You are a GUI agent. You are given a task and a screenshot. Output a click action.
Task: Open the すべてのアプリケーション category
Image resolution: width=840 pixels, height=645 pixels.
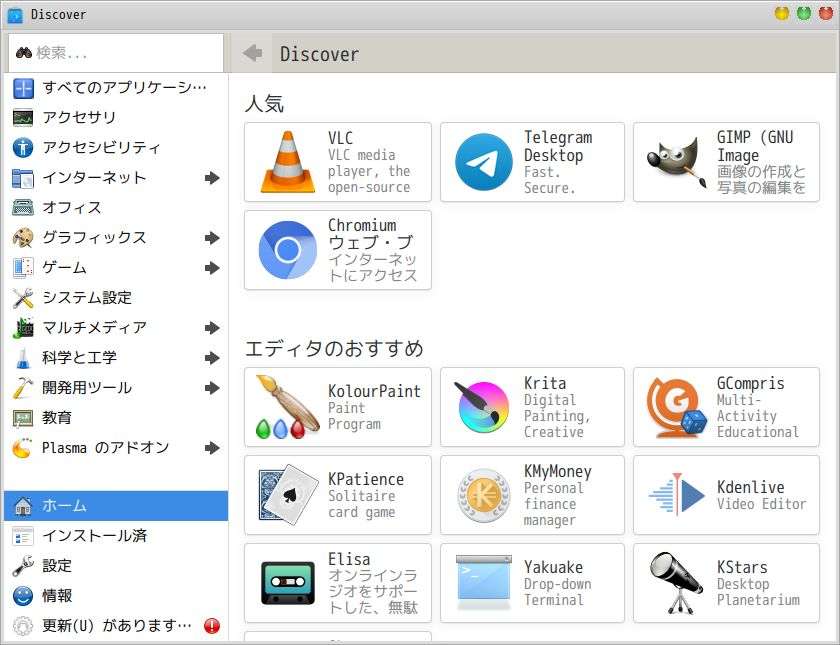[116, 88]
